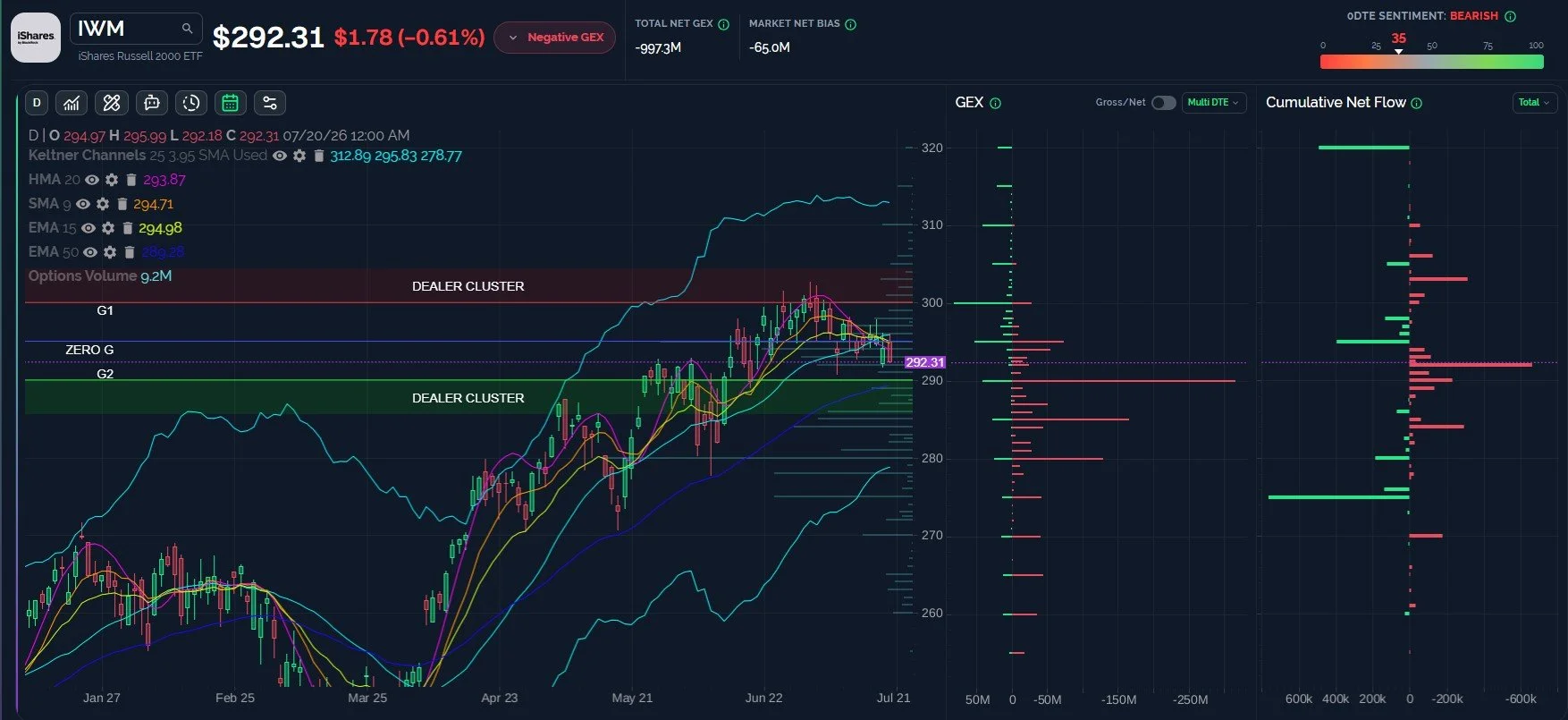Click the ZERO G level label
This screenshot has height=720, width=1568.
89,350
